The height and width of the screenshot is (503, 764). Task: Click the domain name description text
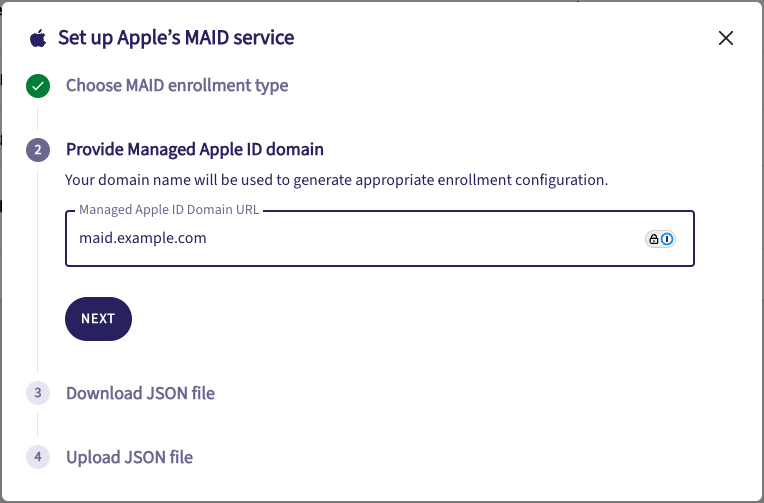(337, 181)
